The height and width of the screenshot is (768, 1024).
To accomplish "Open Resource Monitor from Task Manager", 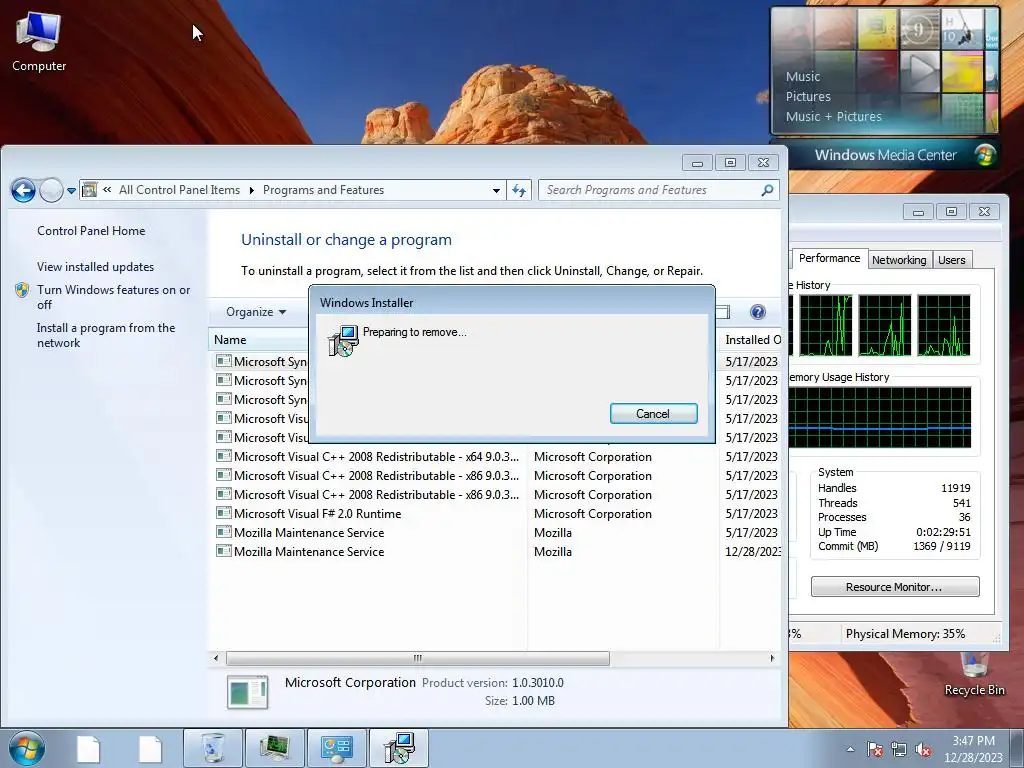I will point(895,586).
